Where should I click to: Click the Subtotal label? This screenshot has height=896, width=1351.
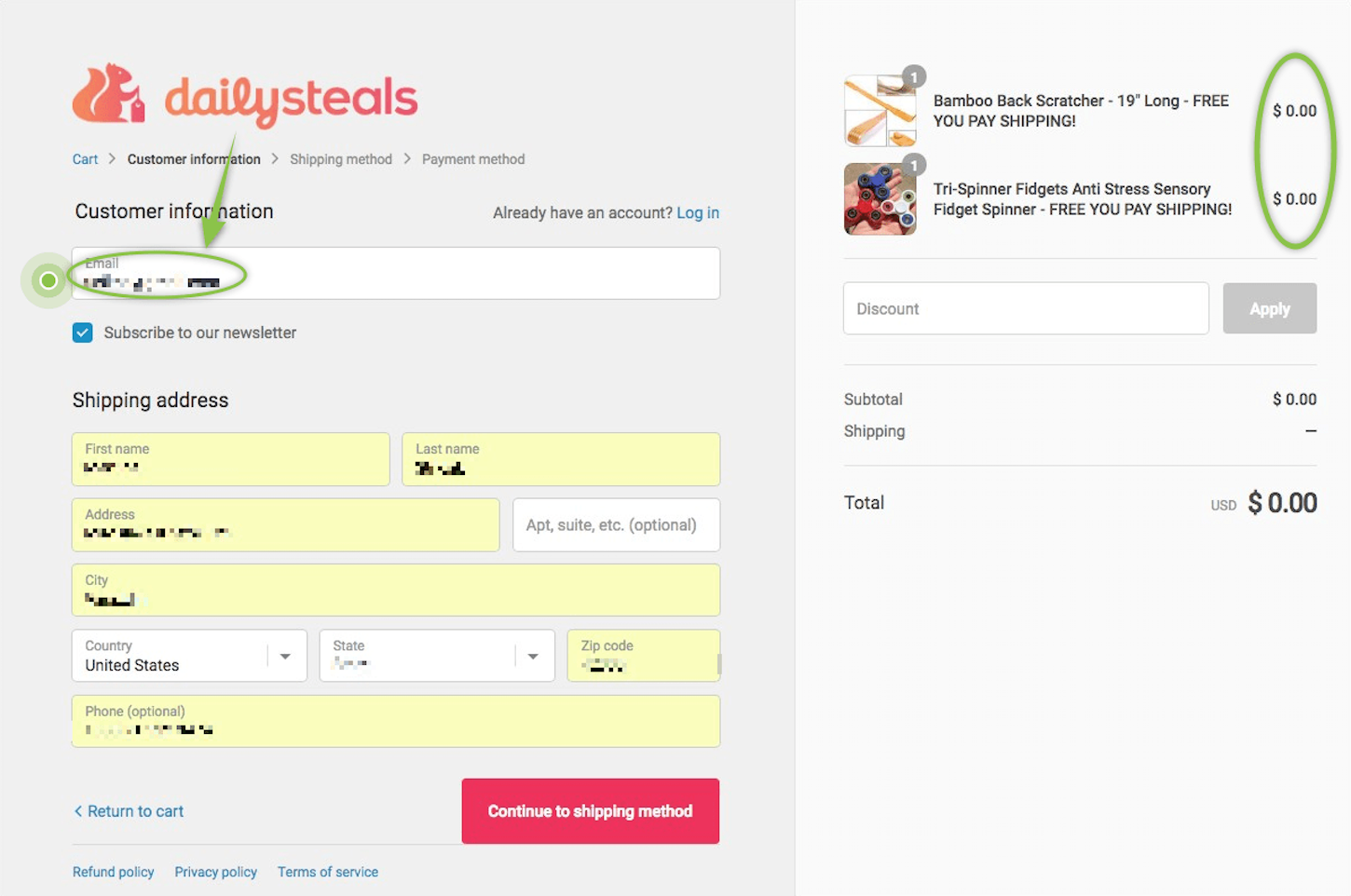(873, 399)
